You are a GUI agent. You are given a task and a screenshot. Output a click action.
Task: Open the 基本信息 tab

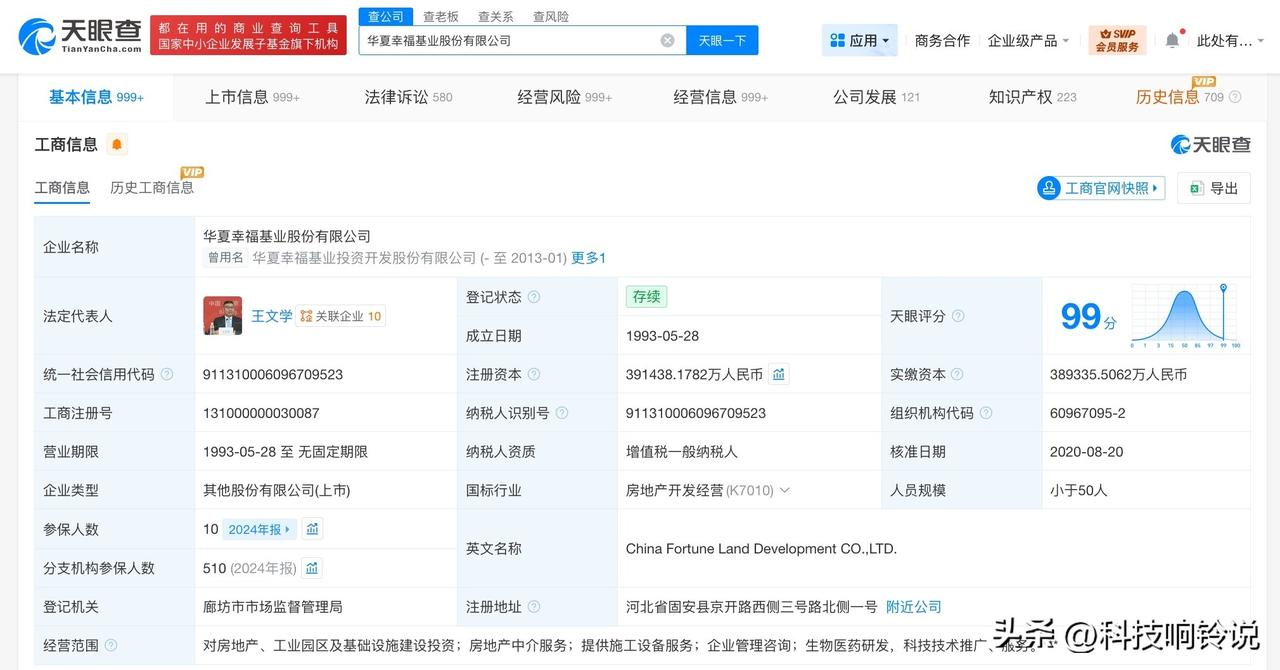click(96, 97)
